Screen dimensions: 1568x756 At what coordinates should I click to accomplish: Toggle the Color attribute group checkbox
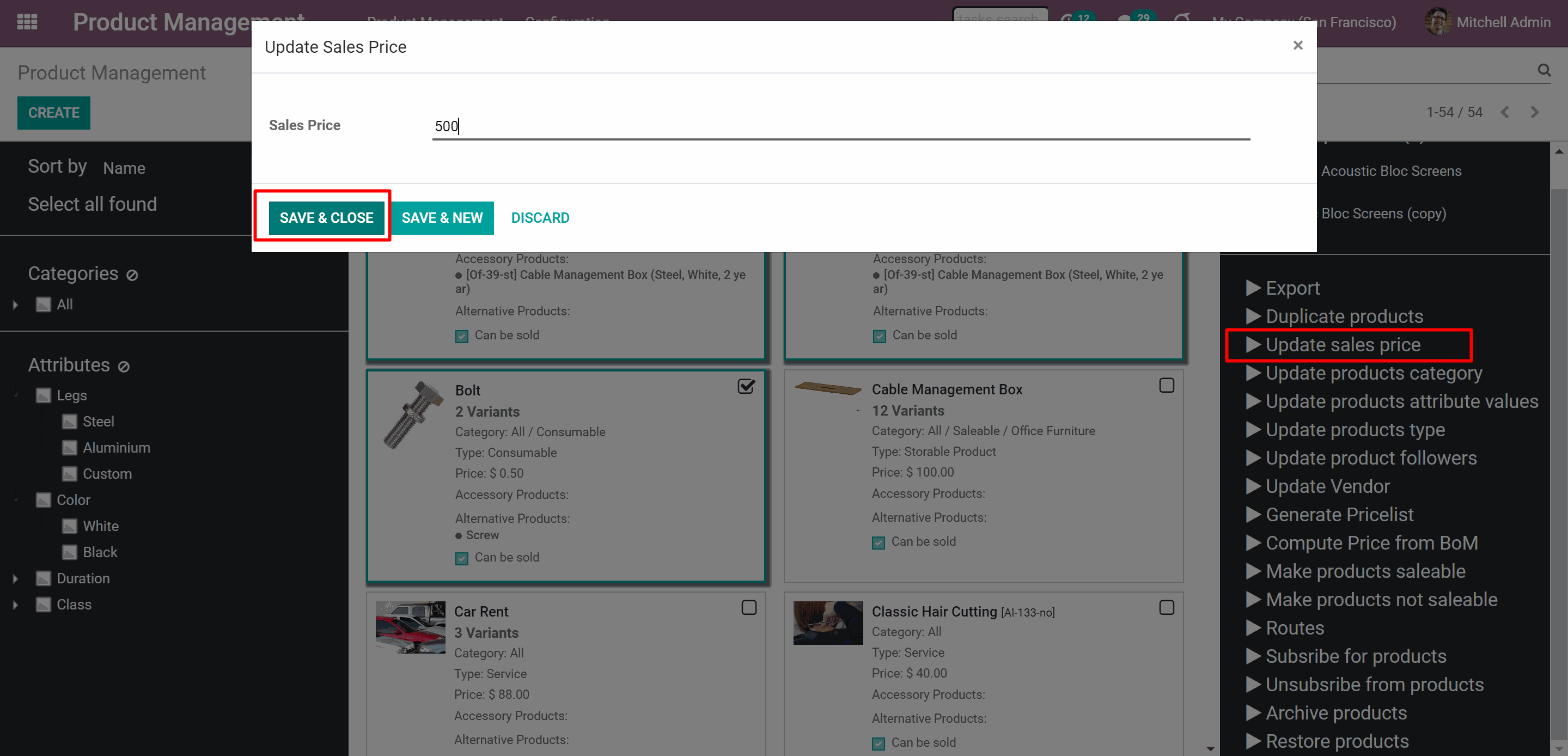(44, 500)
